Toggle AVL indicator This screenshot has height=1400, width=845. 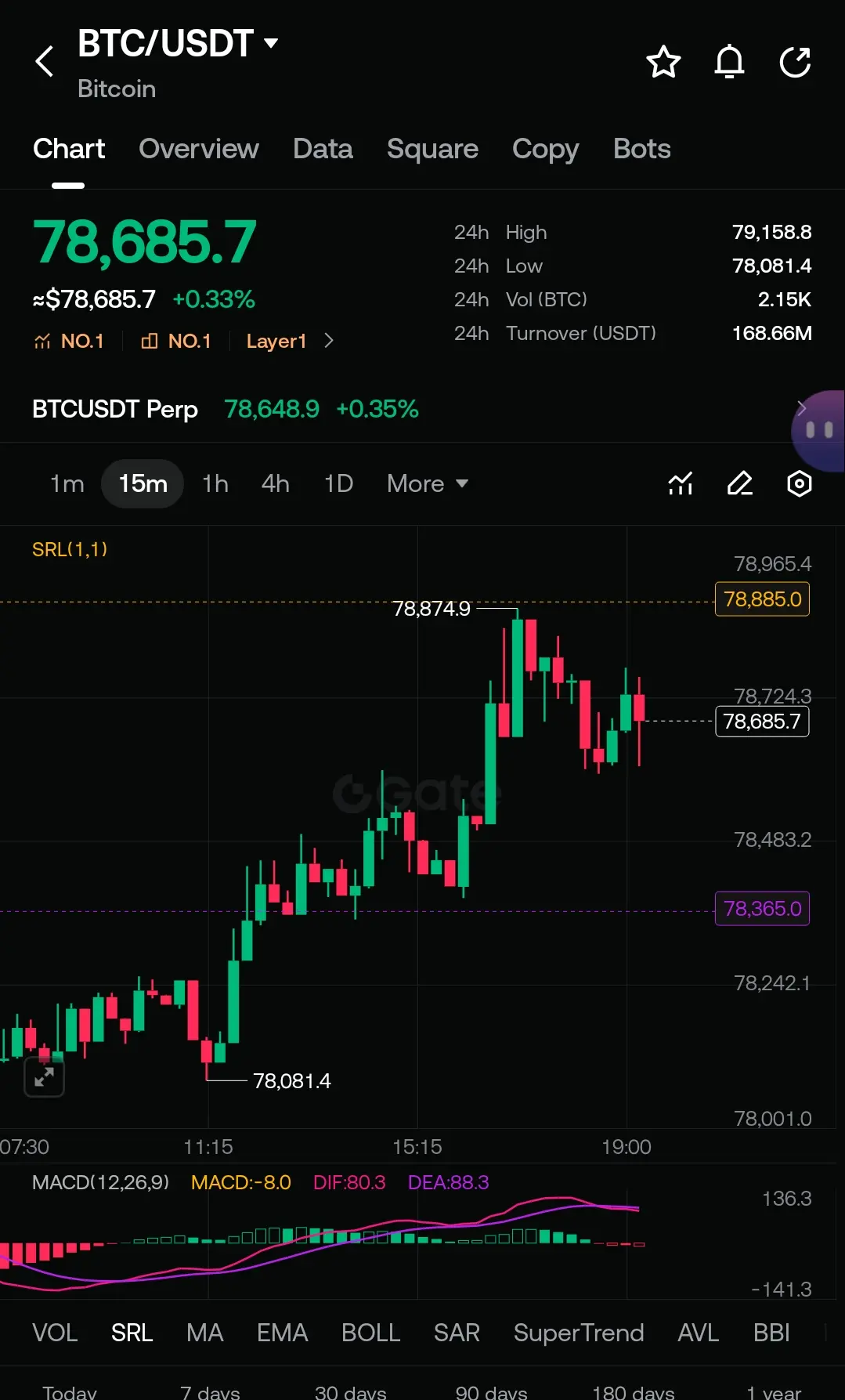[699, 1333]
